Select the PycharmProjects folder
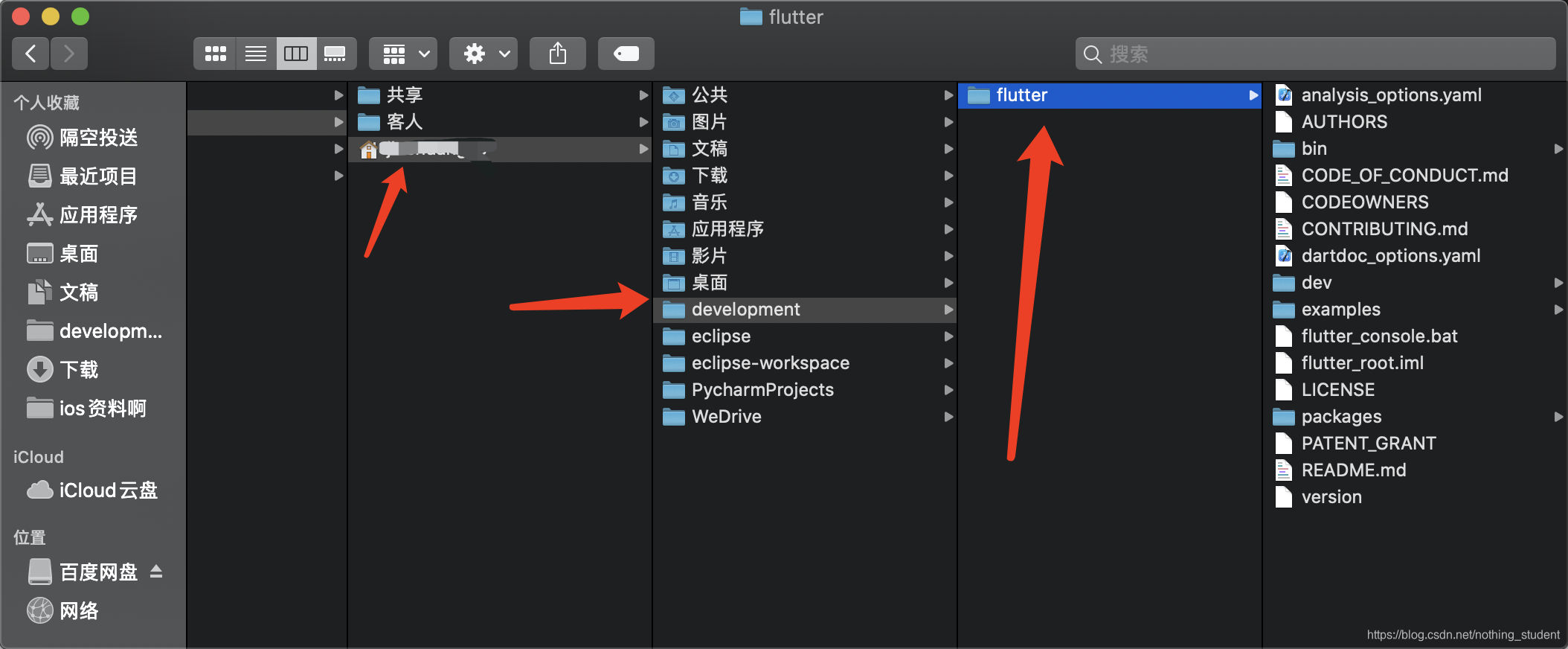 805,390
